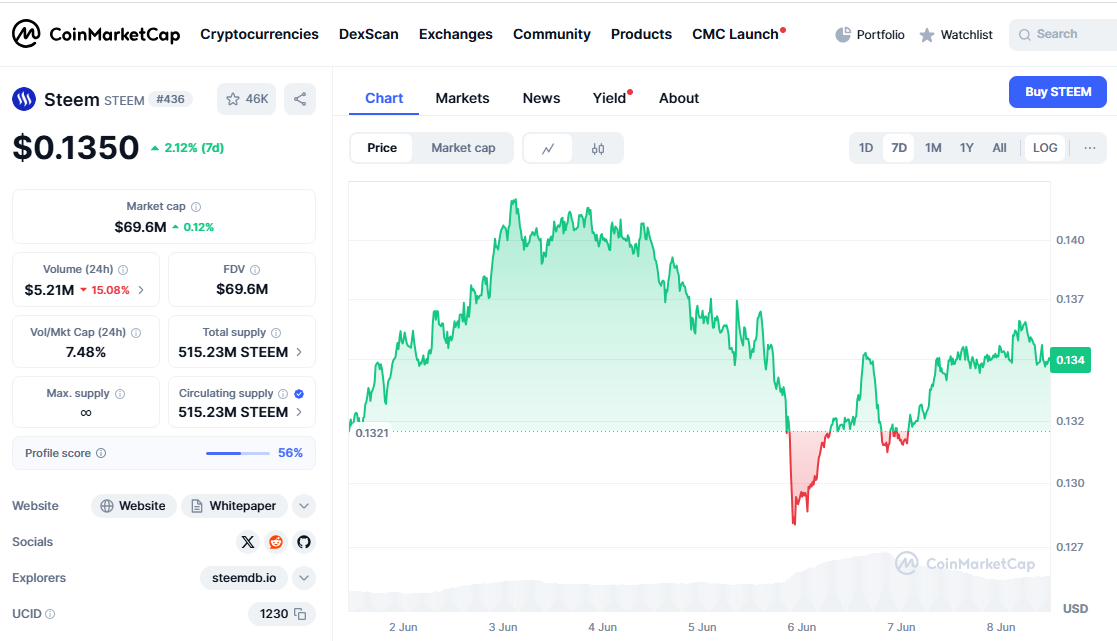Click the share icon button
Image resolution: width=1117 pixels, height=641 pixels.
pyautogui.click(x=300, y=99)
